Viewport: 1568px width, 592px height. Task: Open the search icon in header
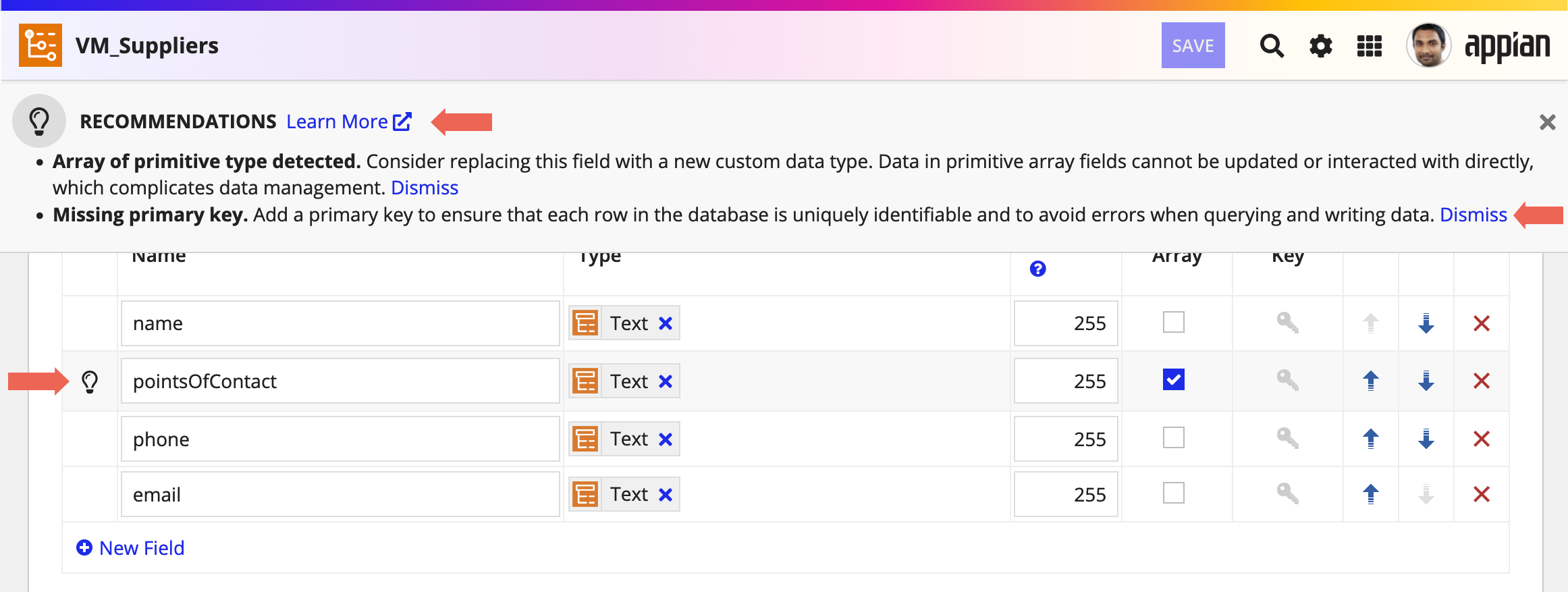click(x=1272, y=46)
